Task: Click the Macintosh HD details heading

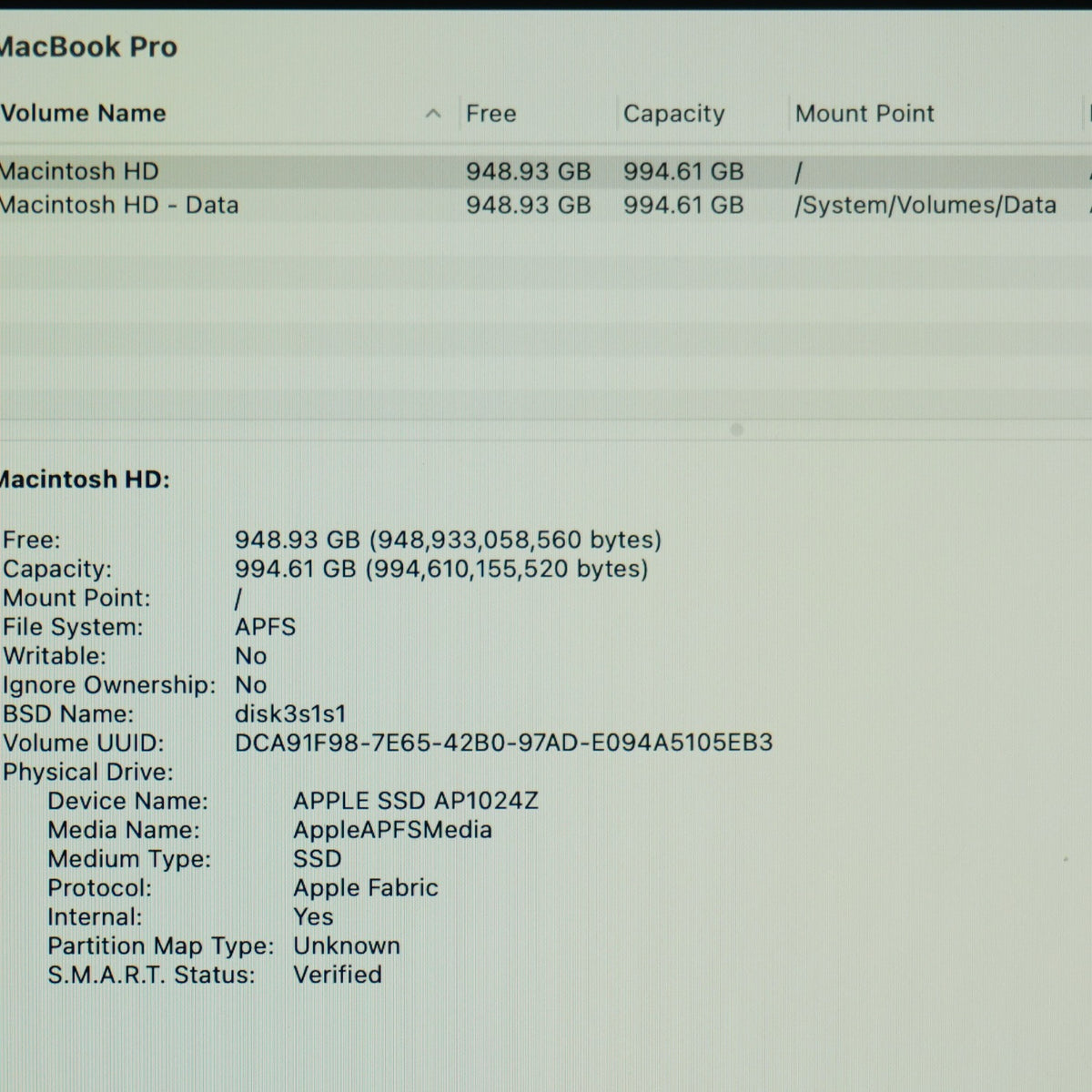Action: pyautogui.click(x=85, y=480)
